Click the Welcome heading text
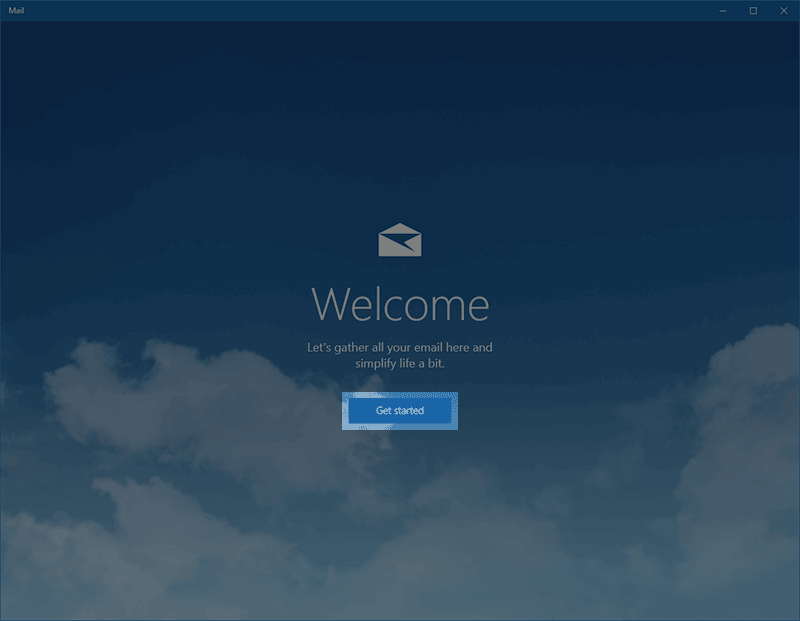Image resolution: width=800 pixels, height=621 pixels. click(400, 304)
